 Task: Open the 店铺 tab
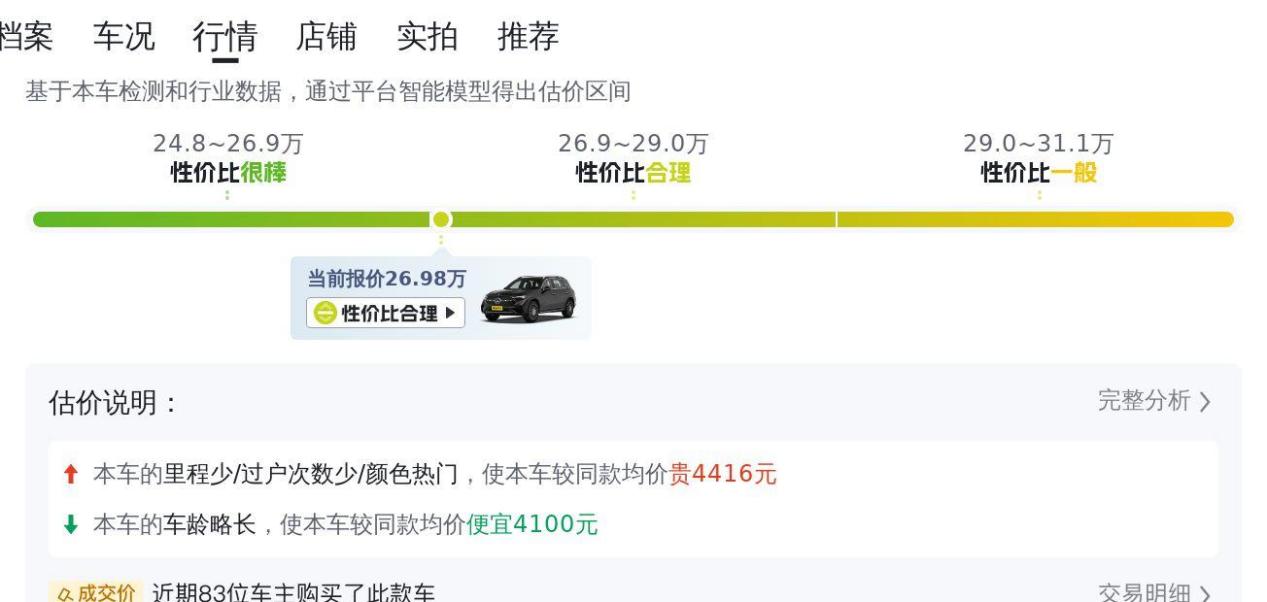coord(327,37)
